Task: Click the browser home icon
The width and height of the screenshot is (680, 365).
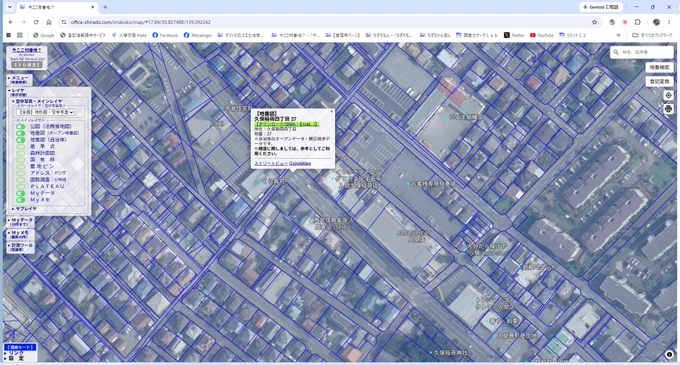Action: (49, 22)
